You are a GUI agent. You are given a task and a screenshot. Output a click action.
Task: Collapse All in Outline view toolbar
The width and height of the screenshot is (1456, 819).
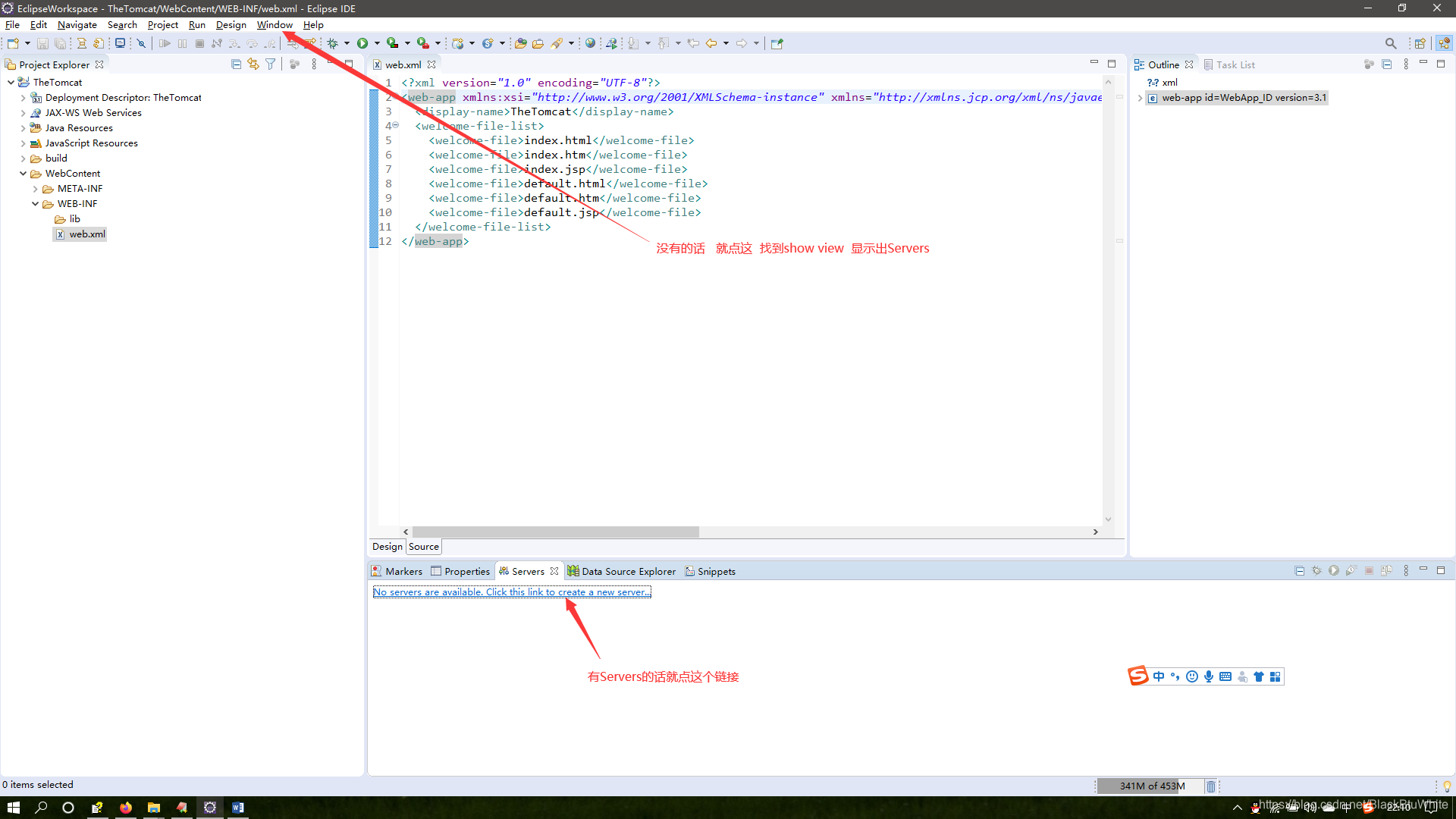(1387, 64)
